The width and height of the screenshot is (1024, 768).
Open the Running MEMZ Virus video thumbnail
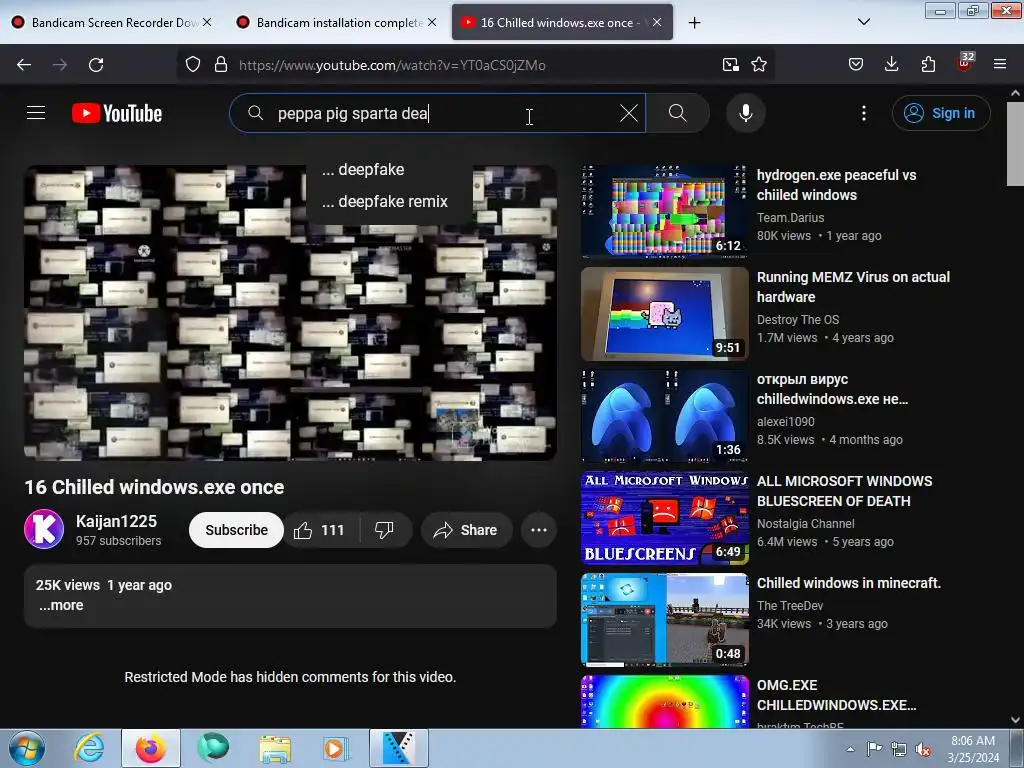click(x=664, y=313)
